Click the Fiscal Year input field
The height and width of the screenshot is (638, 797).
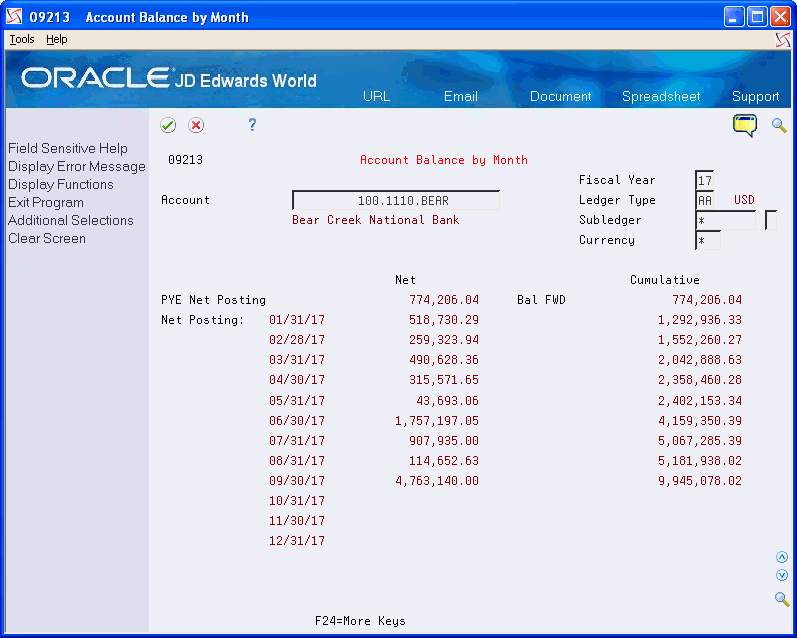click(x=704, y=180)
